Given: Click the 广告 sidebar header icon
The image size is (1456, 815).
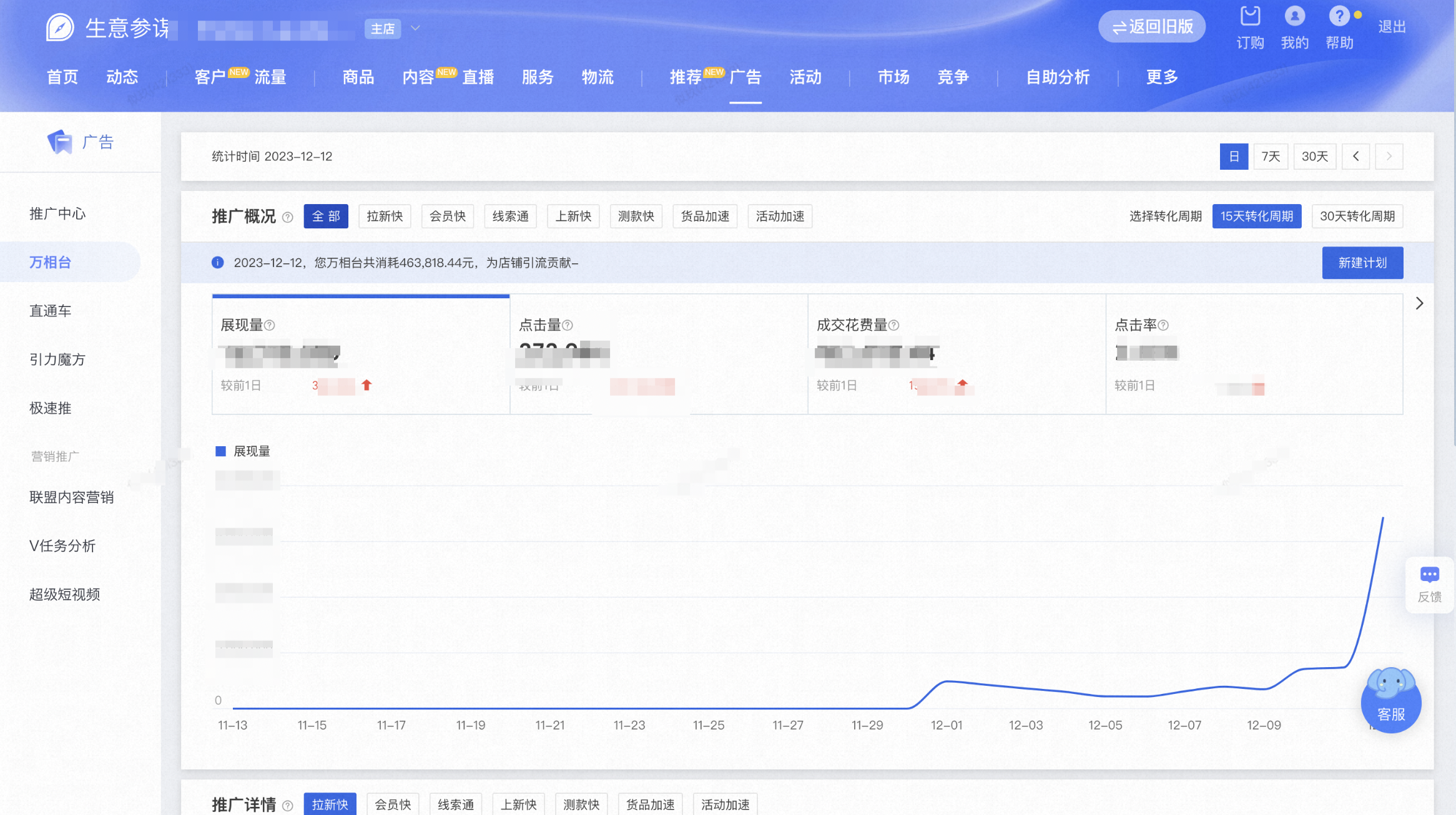Looking at the screenshot, I should (60, 142).
